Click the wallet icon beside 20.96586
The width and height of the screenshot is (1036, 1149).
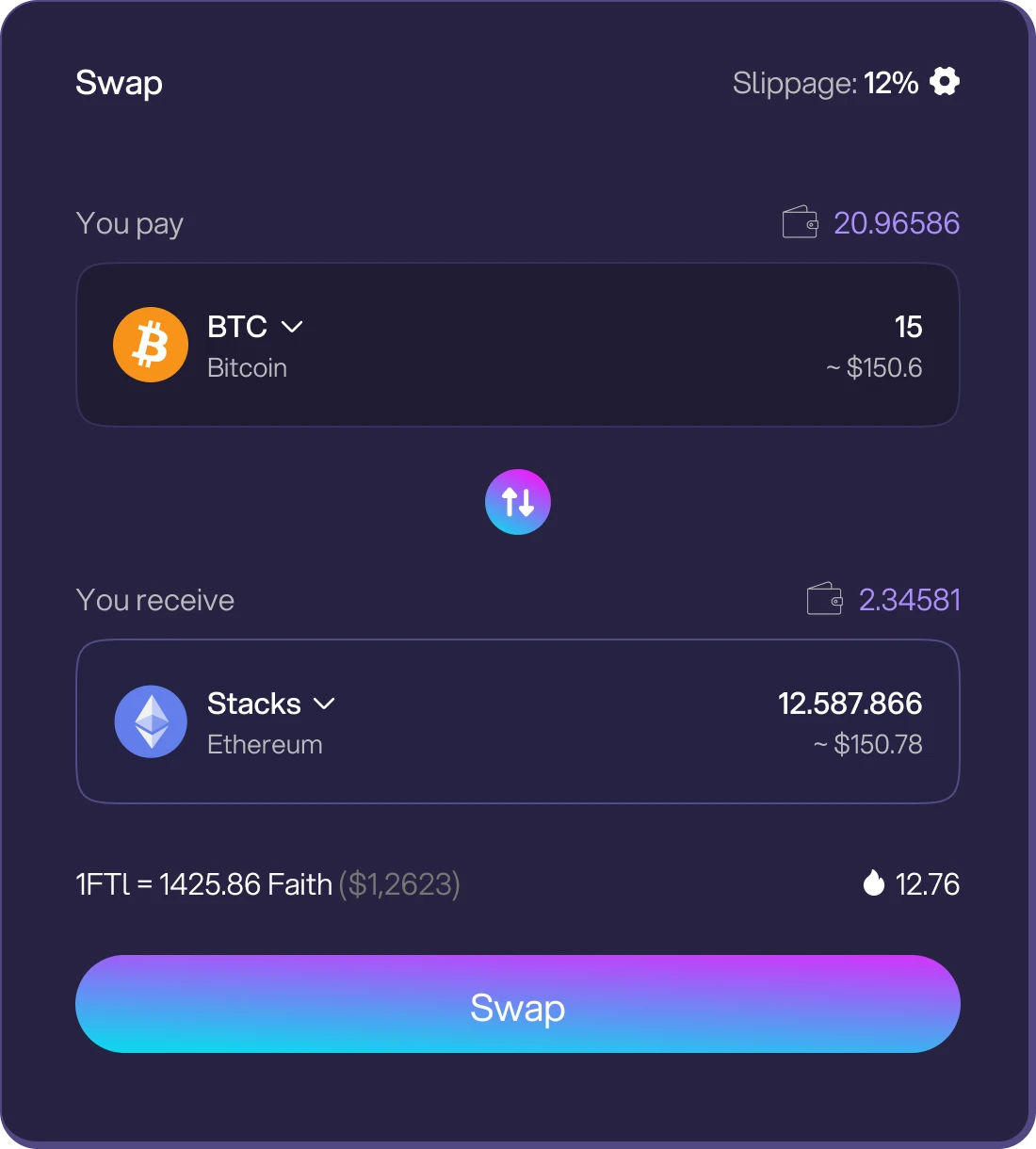800,223
